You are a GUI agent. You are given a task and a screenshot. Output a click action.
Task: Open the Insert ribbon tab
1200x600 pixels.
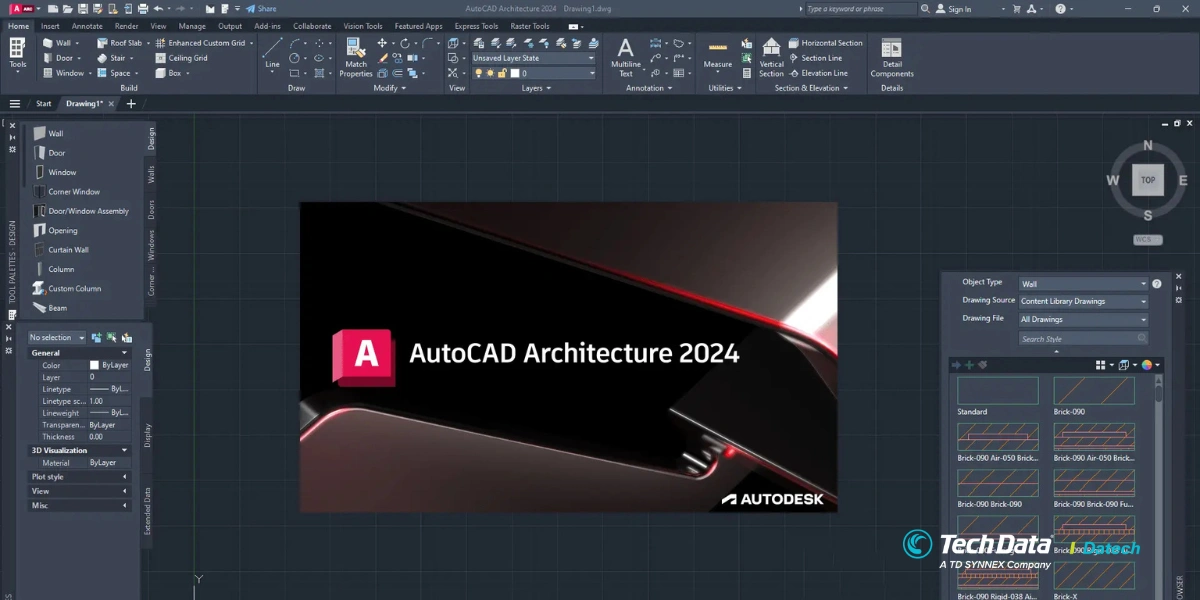[50, 26]
